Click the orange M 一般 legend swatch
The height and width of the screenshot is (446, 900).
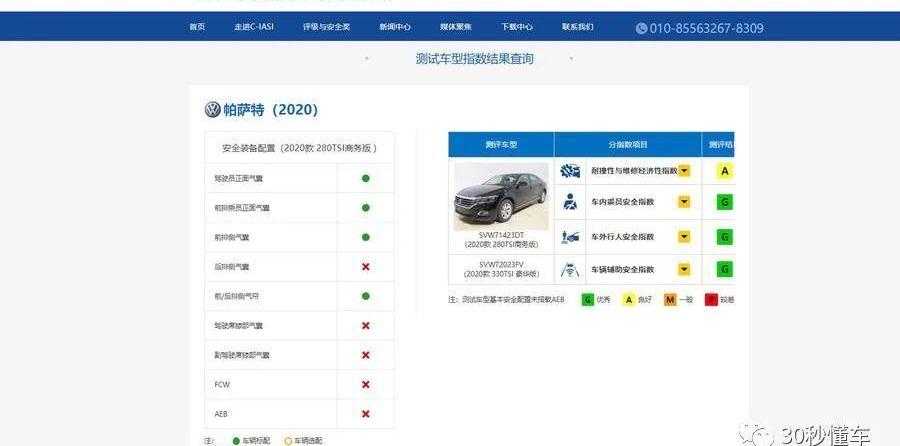pos(670,300)
